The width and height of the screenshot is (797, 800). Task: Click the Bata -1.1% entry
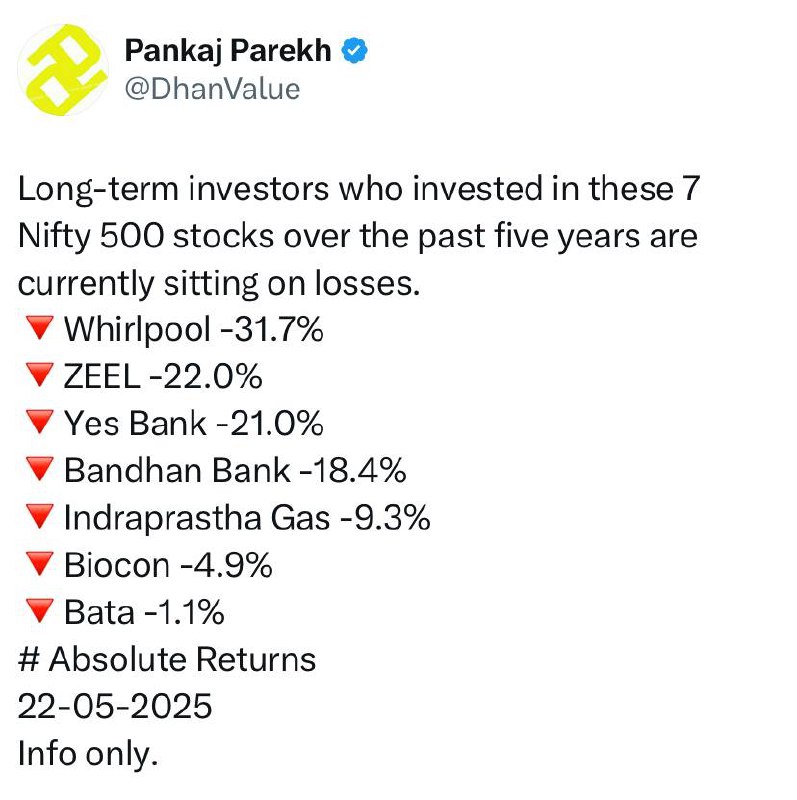tap(144, 612)
